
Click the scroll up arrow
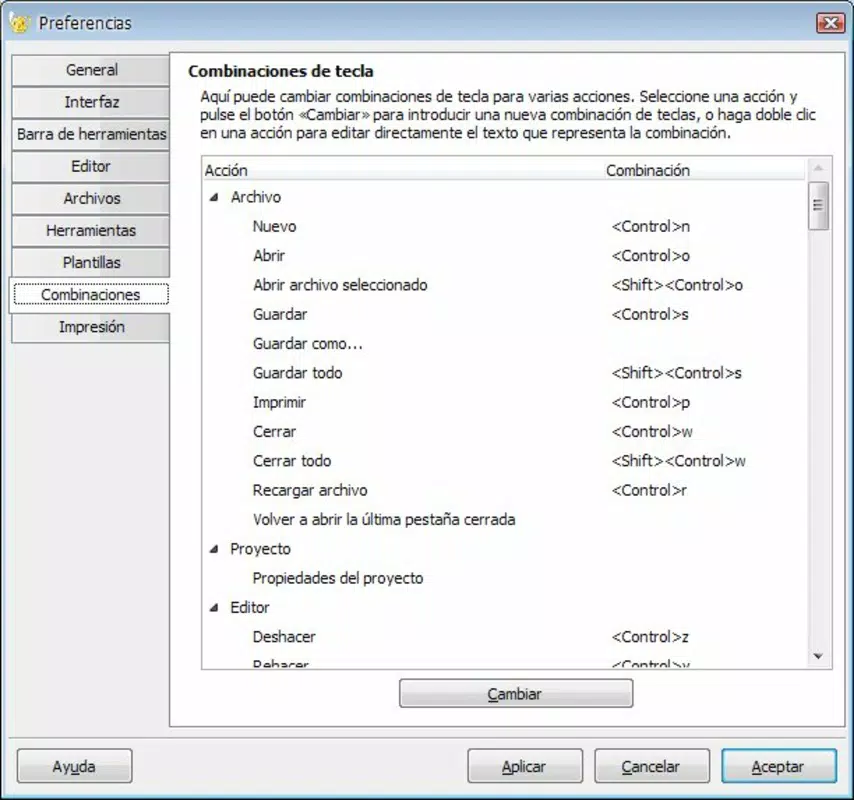click(x=818, y=168)
